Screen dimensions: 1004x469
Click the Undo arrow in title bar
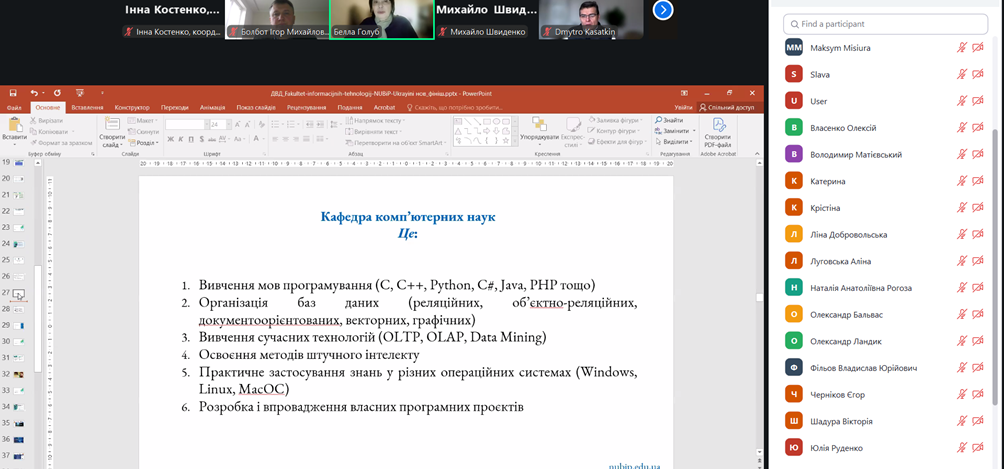(x=33, y=93)
